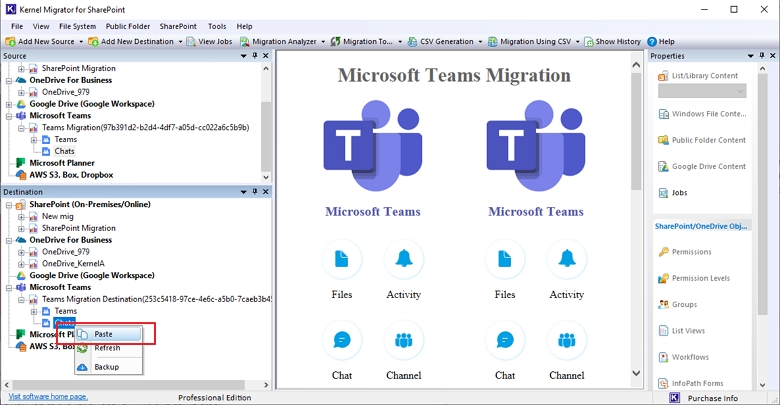The image size is (780, 405).
Task: Close the Properties panel
Action: click(773, 56)
